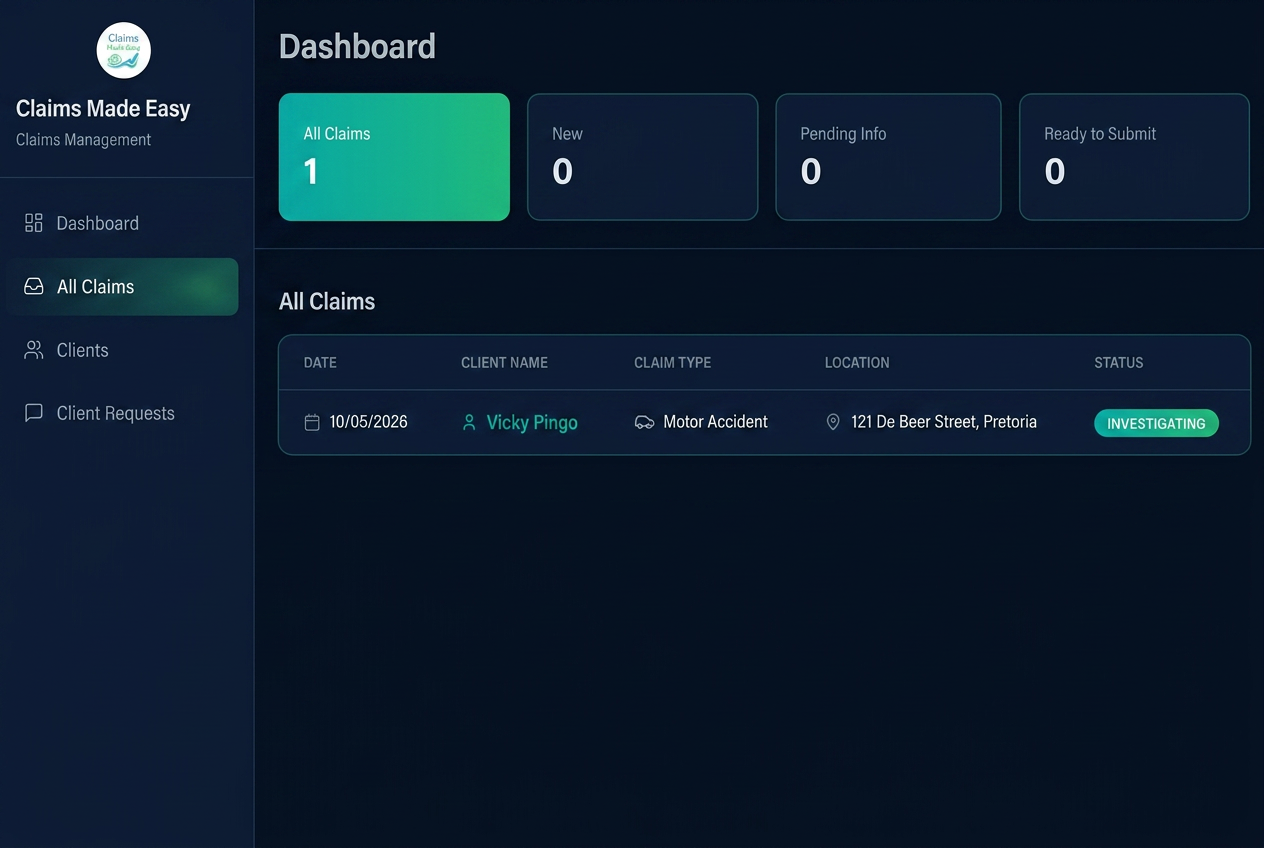This screenshot has height=848, width=1264.
Task: Select the Ready to Submit card
Action: point(1134,157)
